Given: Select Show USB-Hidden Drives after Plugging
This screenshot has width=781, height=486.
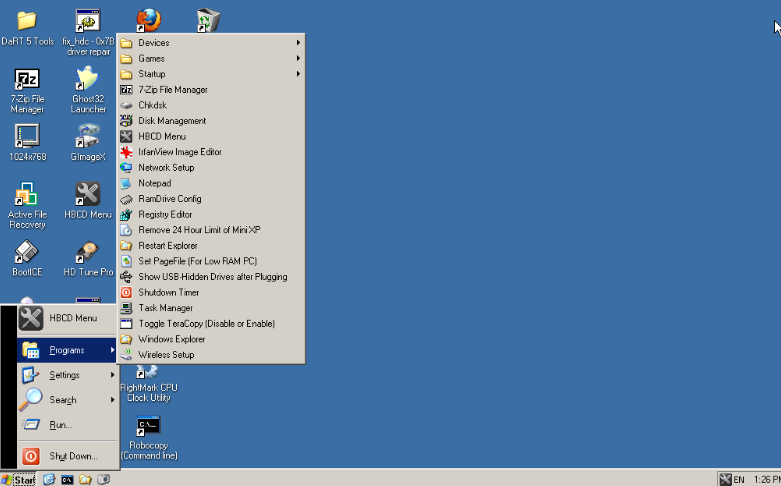Looking at the screenshot, I should point(211,276).
